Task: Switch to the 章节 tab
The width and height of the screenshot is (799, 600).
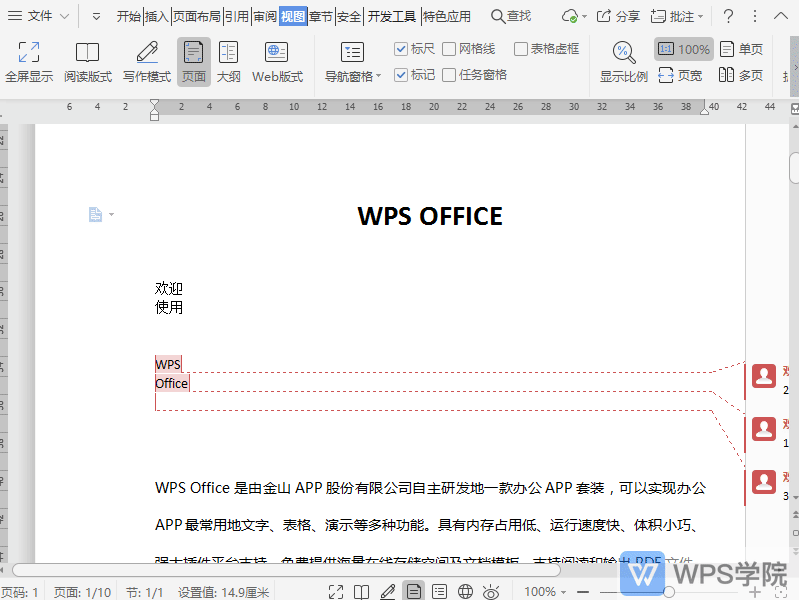Action: [x=321, y=16]
